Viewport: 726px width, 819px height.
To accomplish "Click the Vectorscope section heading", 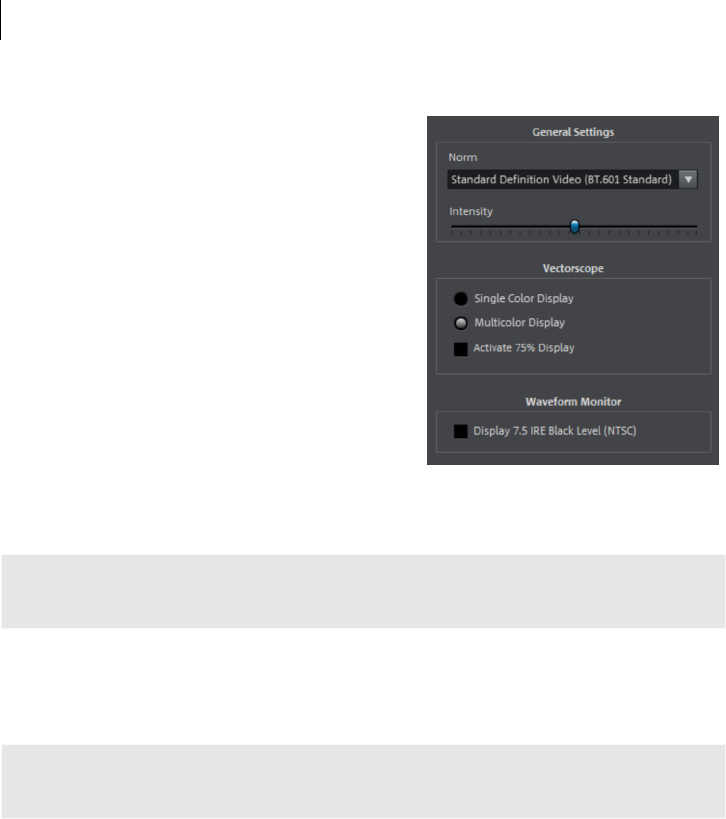I will click(573, 268).
